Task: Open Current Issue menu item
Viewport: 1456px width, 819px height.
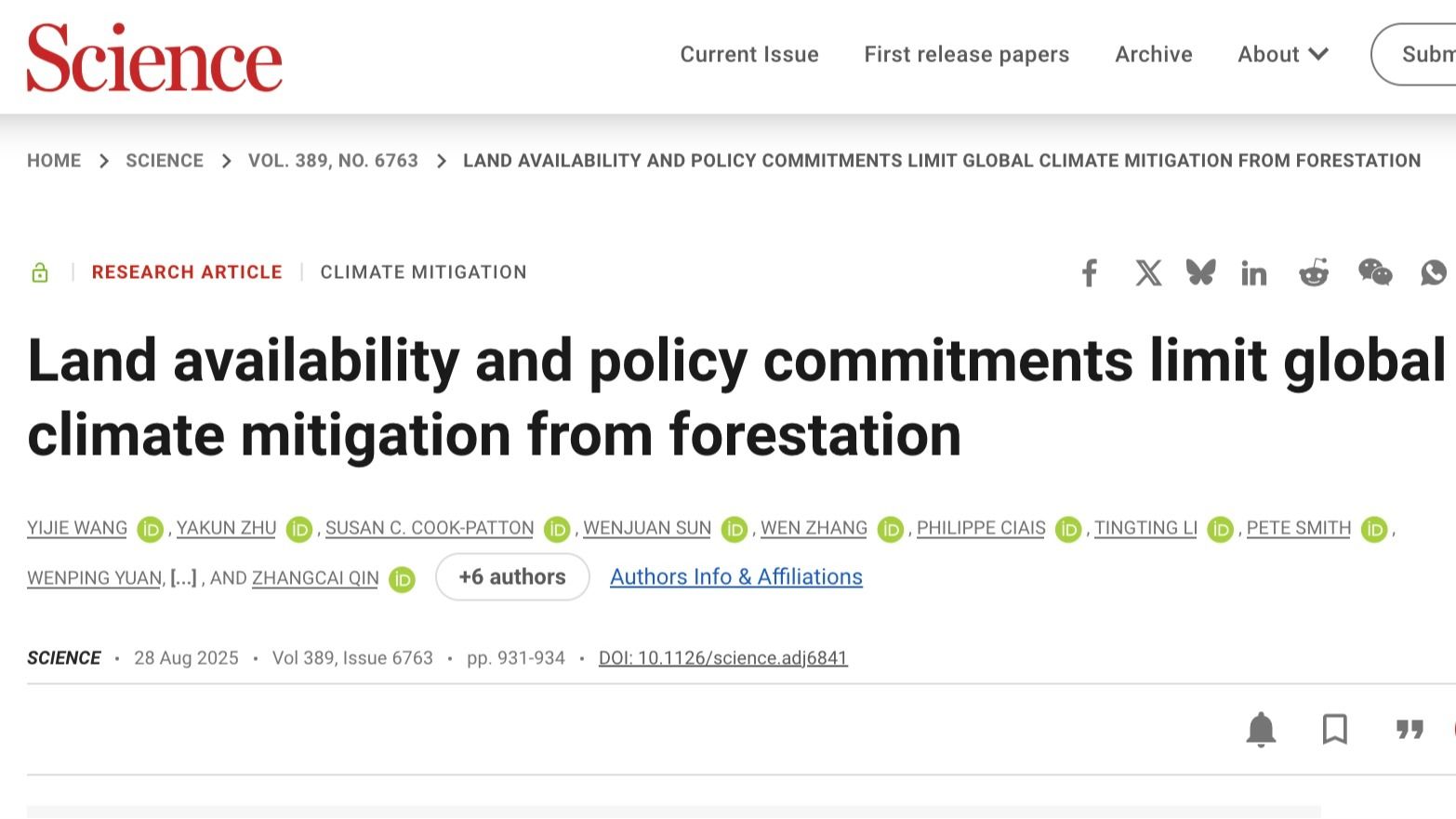Action: point(749,55)
